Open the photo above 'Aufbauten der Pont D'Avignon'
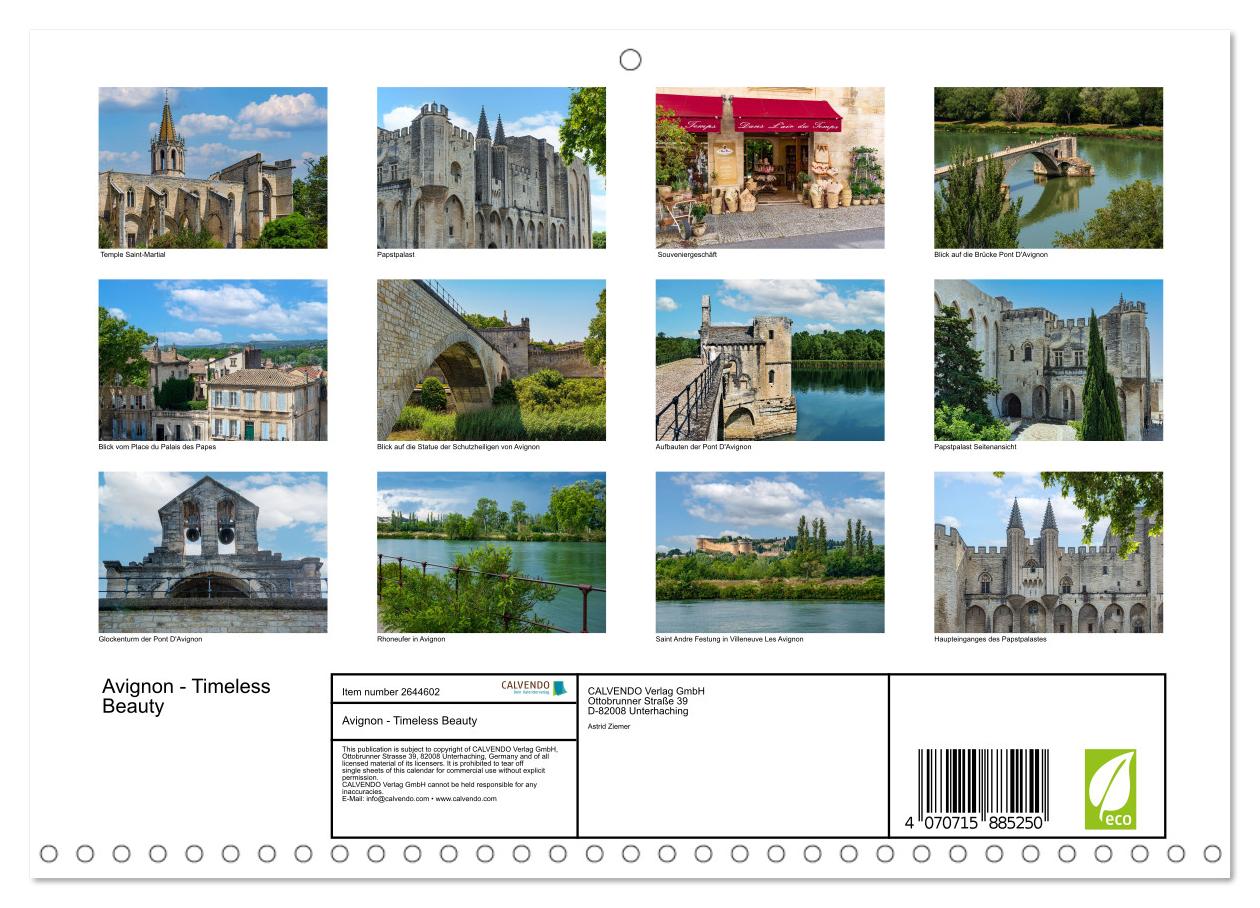The image size is (1260, 908). point(770,360)
